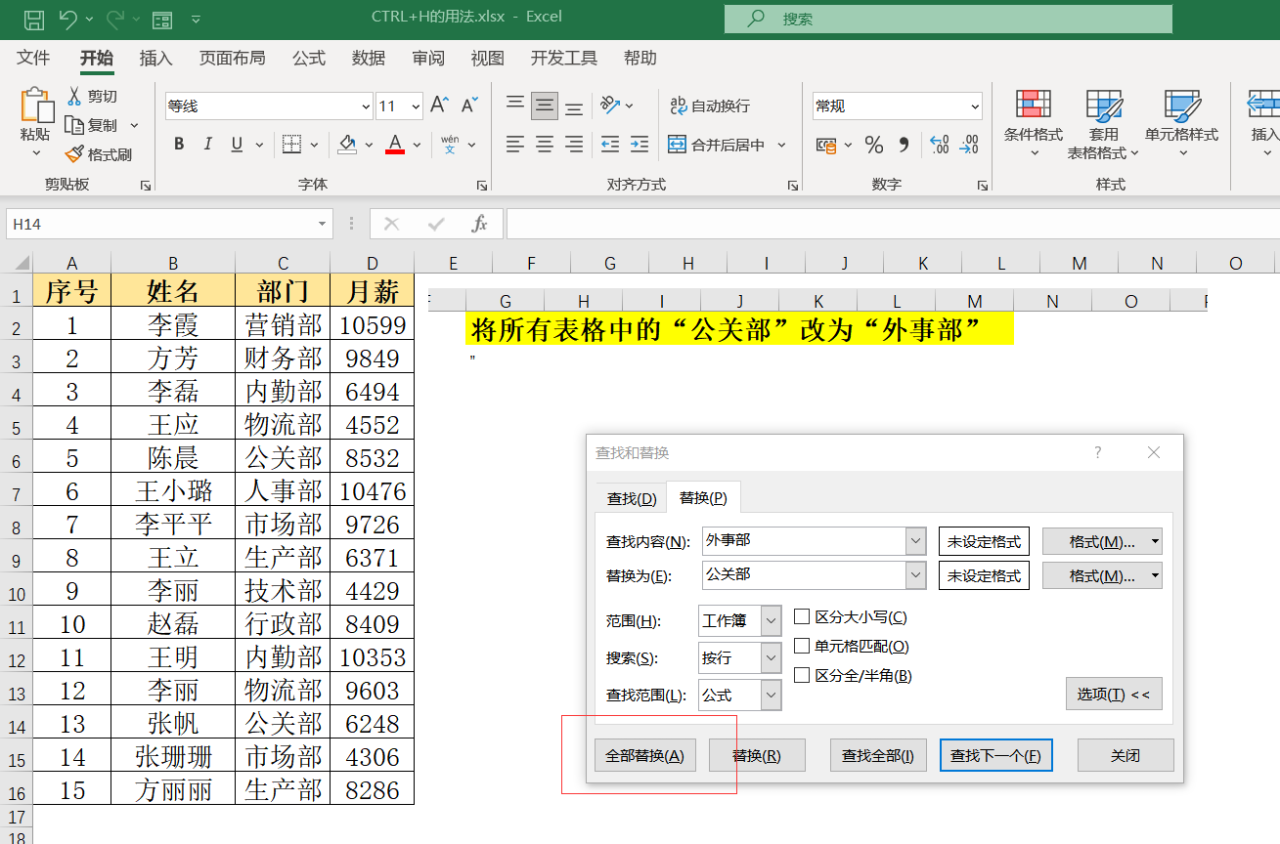Click the Format Painter (格式刷) icon
1280x844 pixels.
click(x=74, y=154)
